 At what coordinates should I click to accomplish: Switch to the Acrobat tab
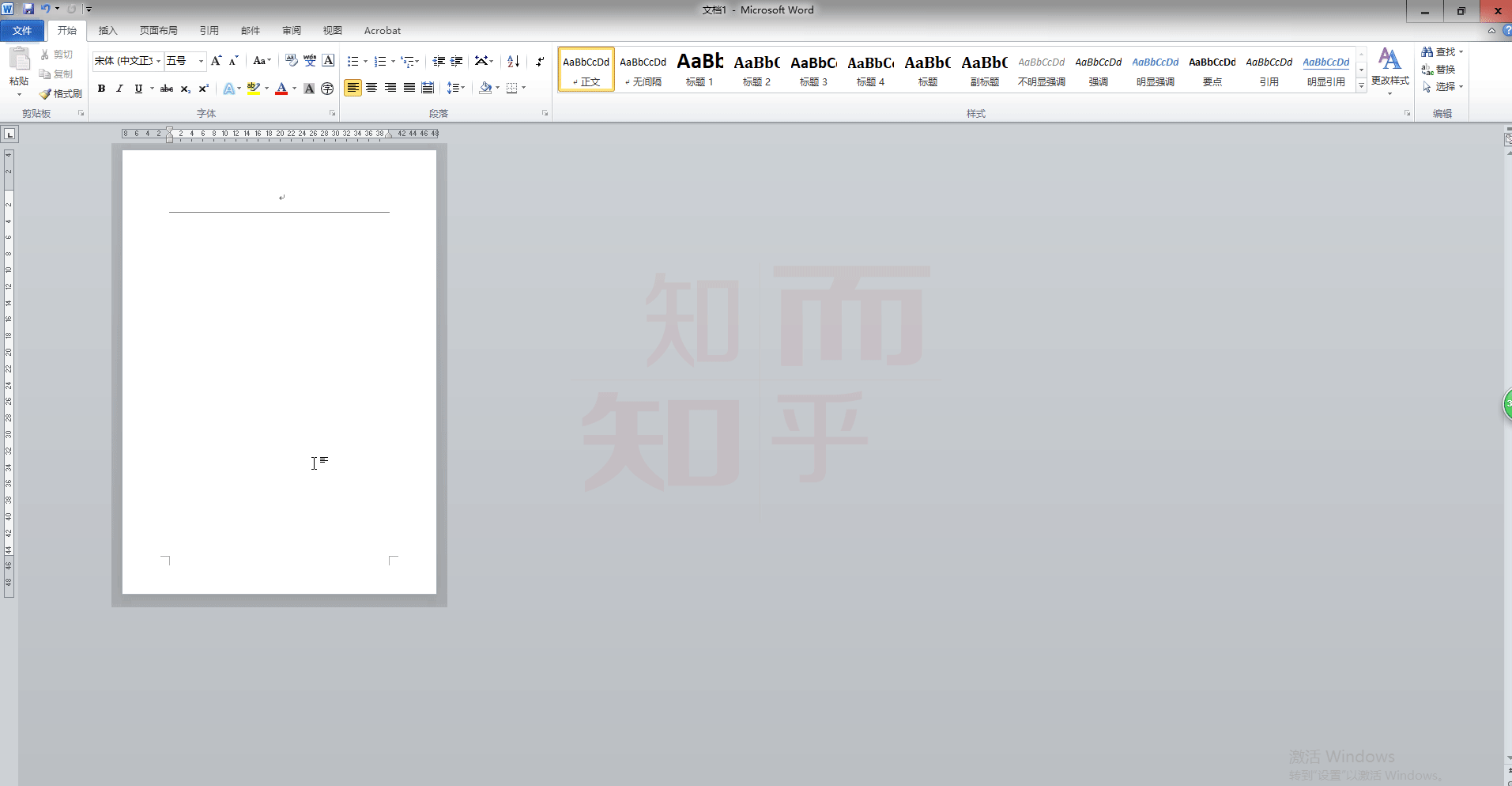pos(382,31)
